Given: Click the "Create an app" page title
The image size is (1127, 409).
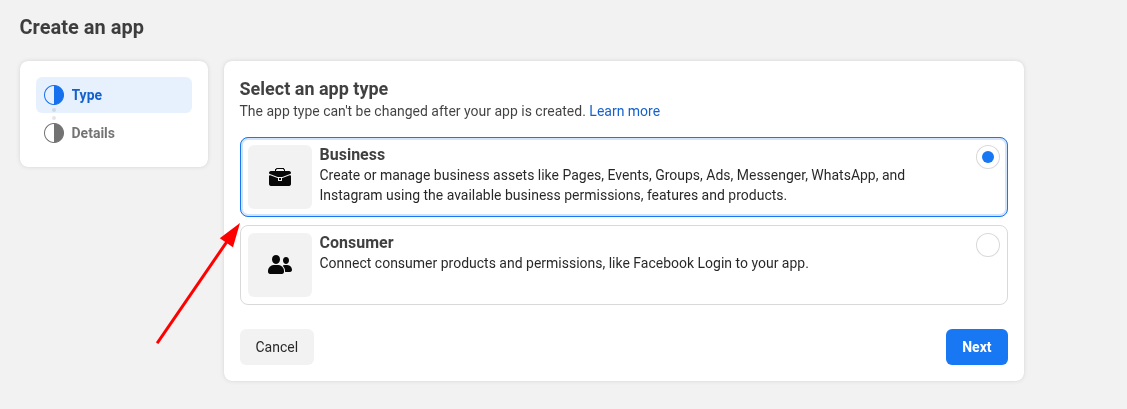Looking at the screenshot, I should [82, 27].
